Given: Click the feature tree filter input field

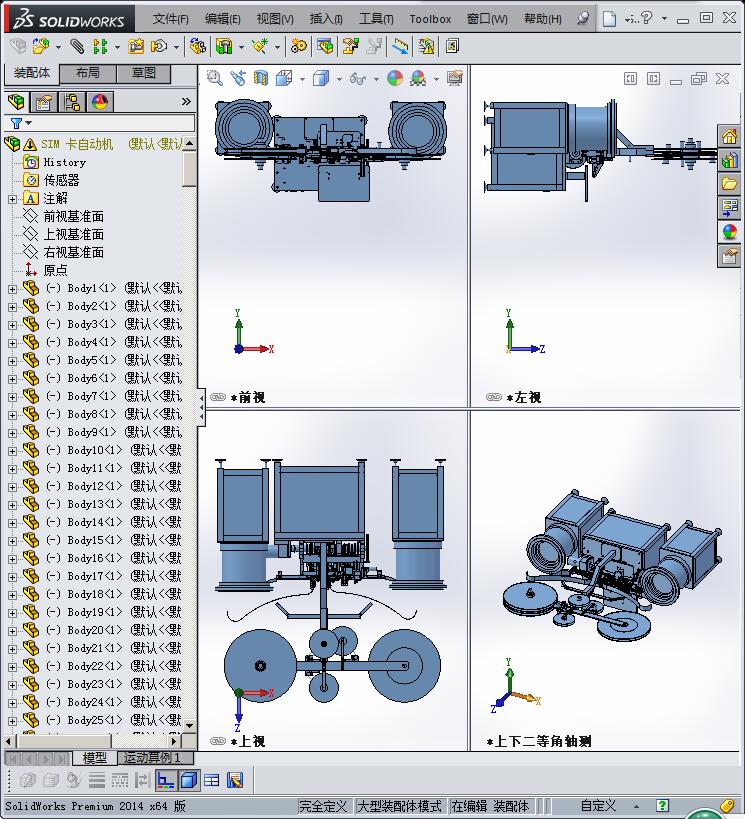Looking at the screenshot, I should [101, 123].
